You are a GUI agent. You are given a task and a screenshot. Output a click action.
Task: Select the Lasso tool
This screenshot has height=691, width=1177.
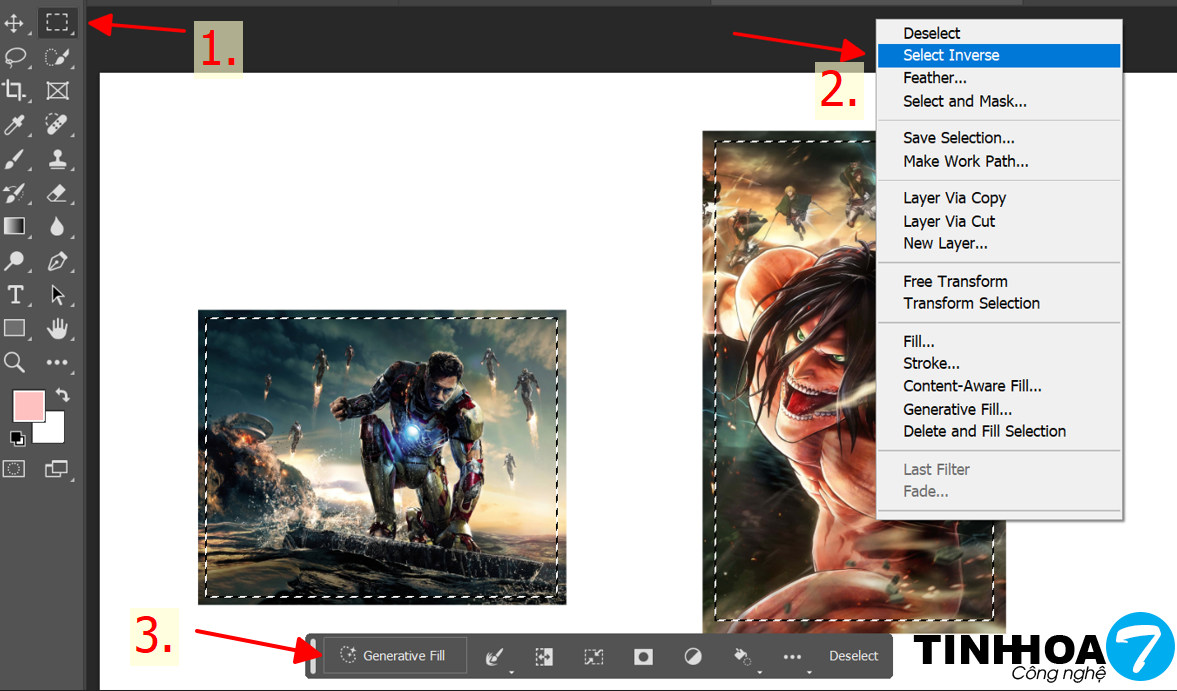[x=15, y=56]
